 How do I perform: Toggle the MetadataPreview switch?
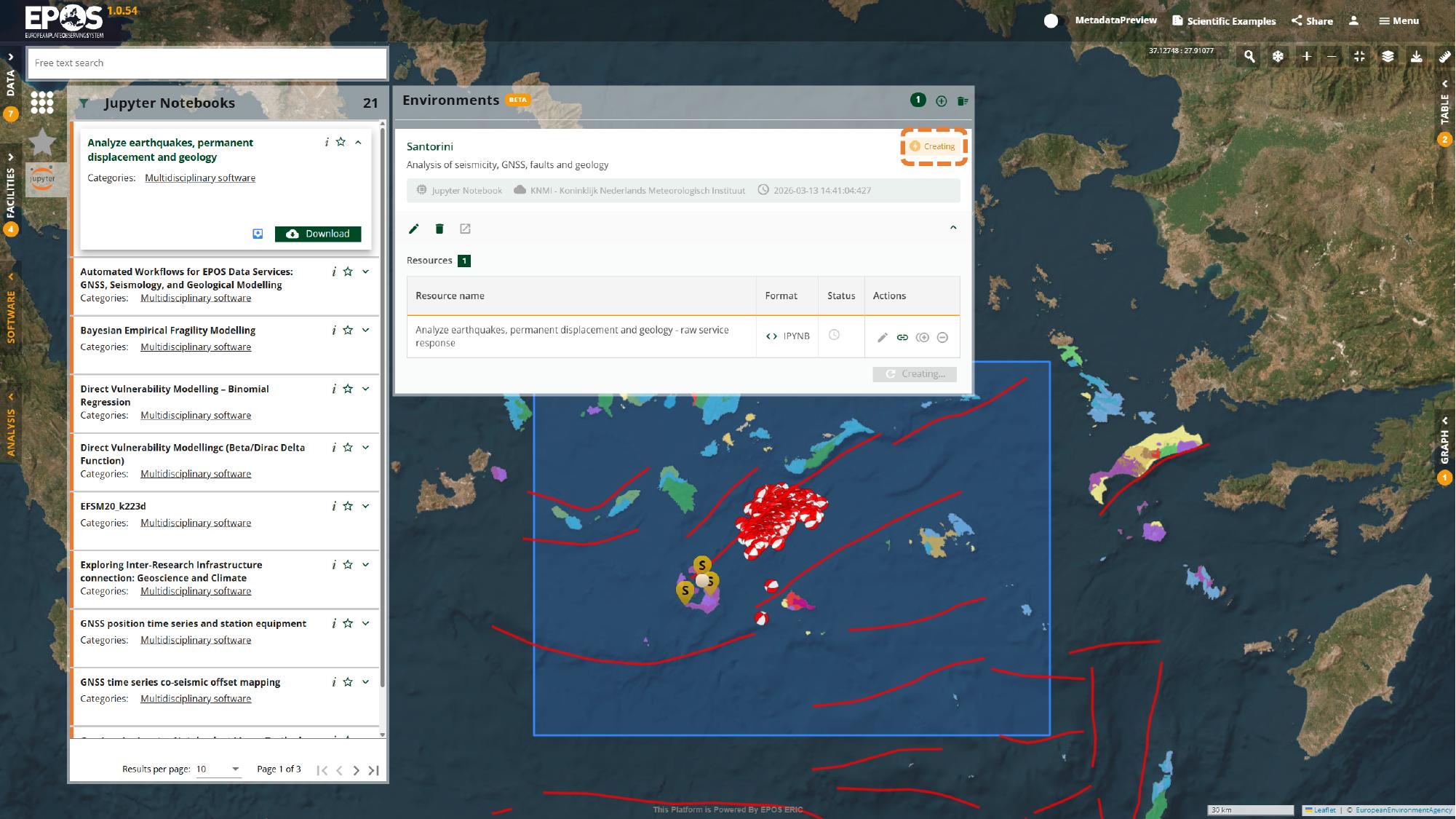pyautogui.click(x=1052, y=21)
